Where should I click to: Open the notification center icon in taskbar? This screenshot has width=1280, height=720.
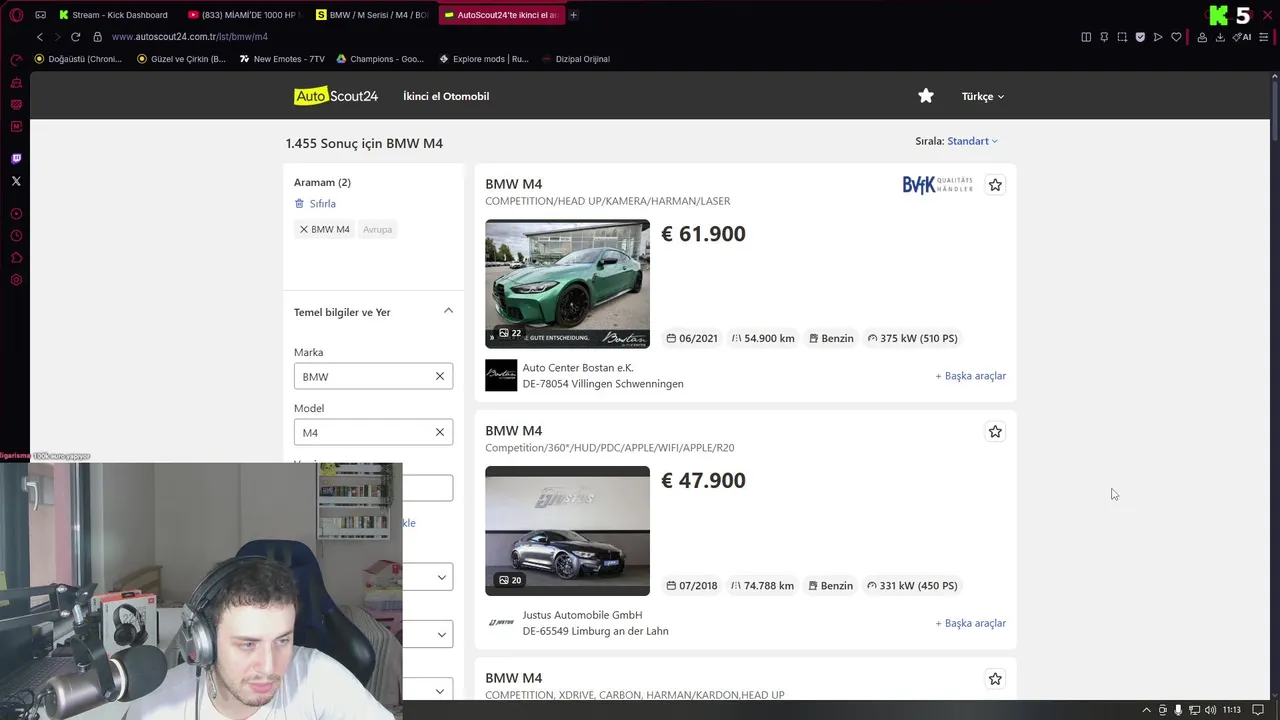[1258, 710]
